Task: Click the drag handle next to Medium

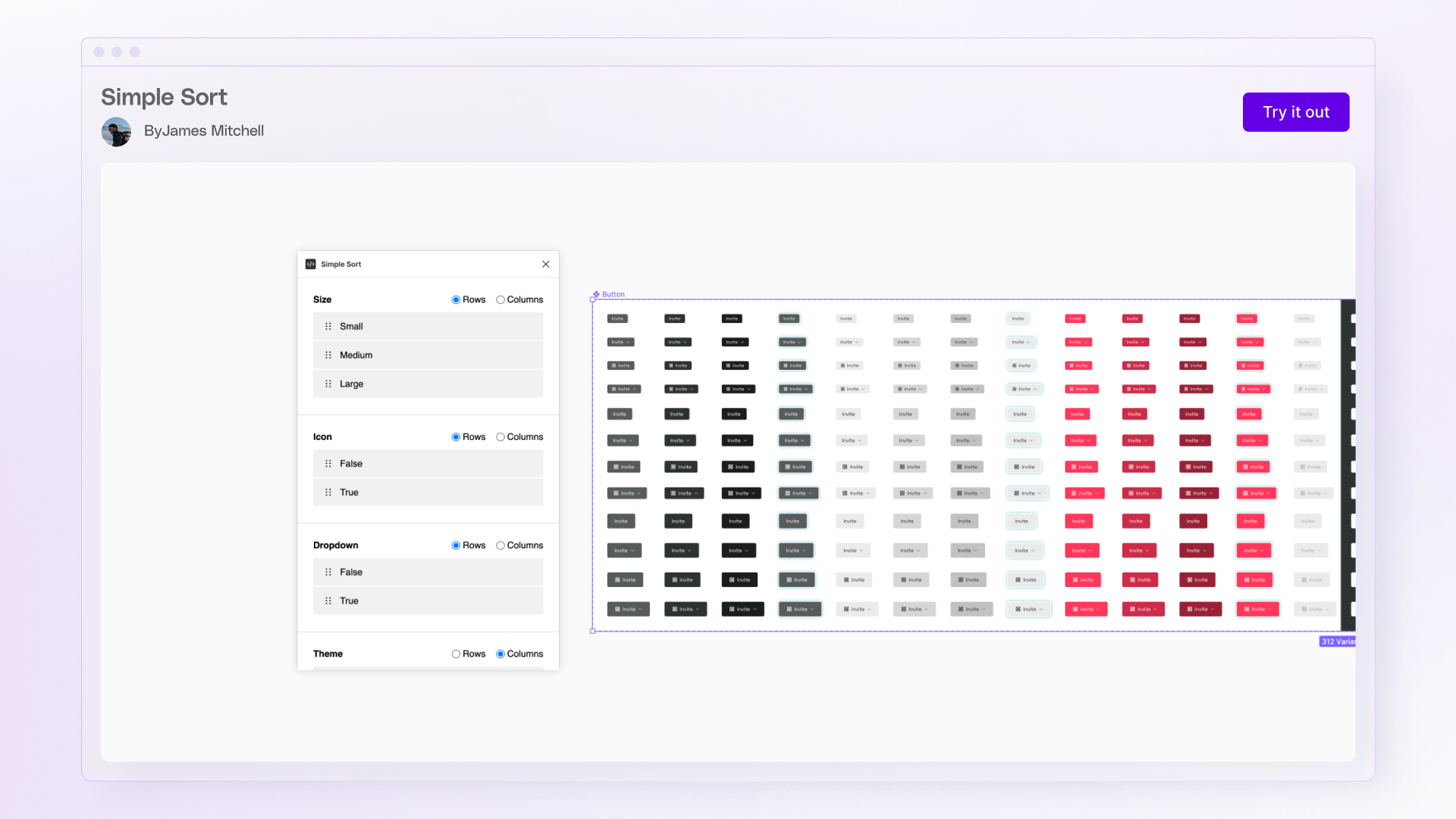Action: click(x=328, y=355)
